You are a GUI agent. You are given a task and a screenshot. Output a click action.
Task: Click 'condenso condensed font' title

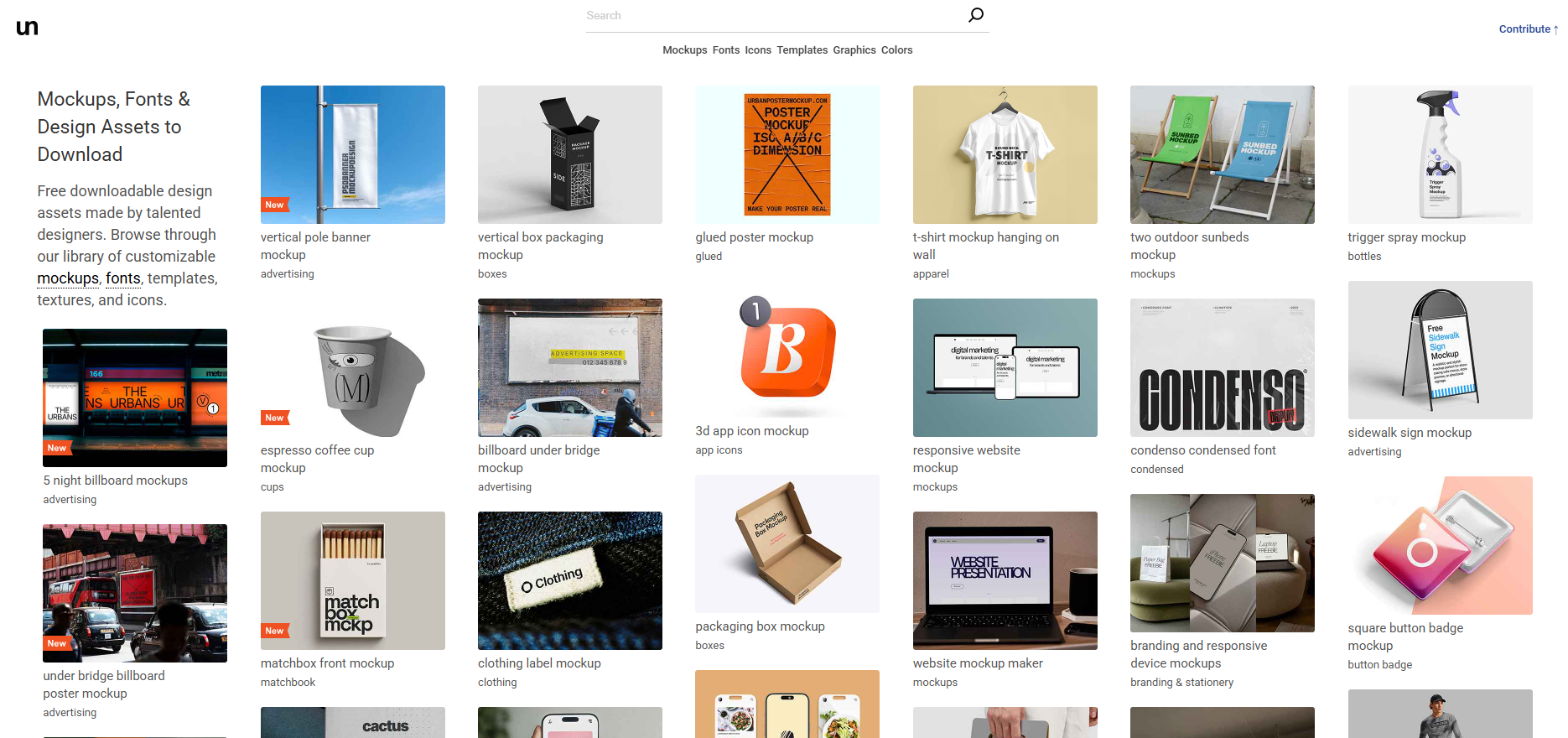(1203, 450)
